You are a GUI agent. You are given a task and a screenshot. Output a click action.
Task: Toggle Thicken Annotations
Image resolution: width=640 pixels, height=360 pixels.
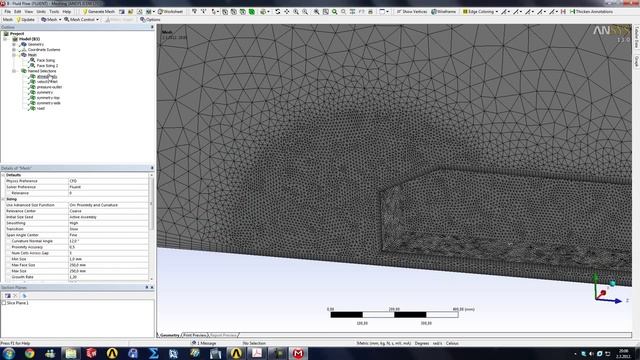[x=591, y=12]
